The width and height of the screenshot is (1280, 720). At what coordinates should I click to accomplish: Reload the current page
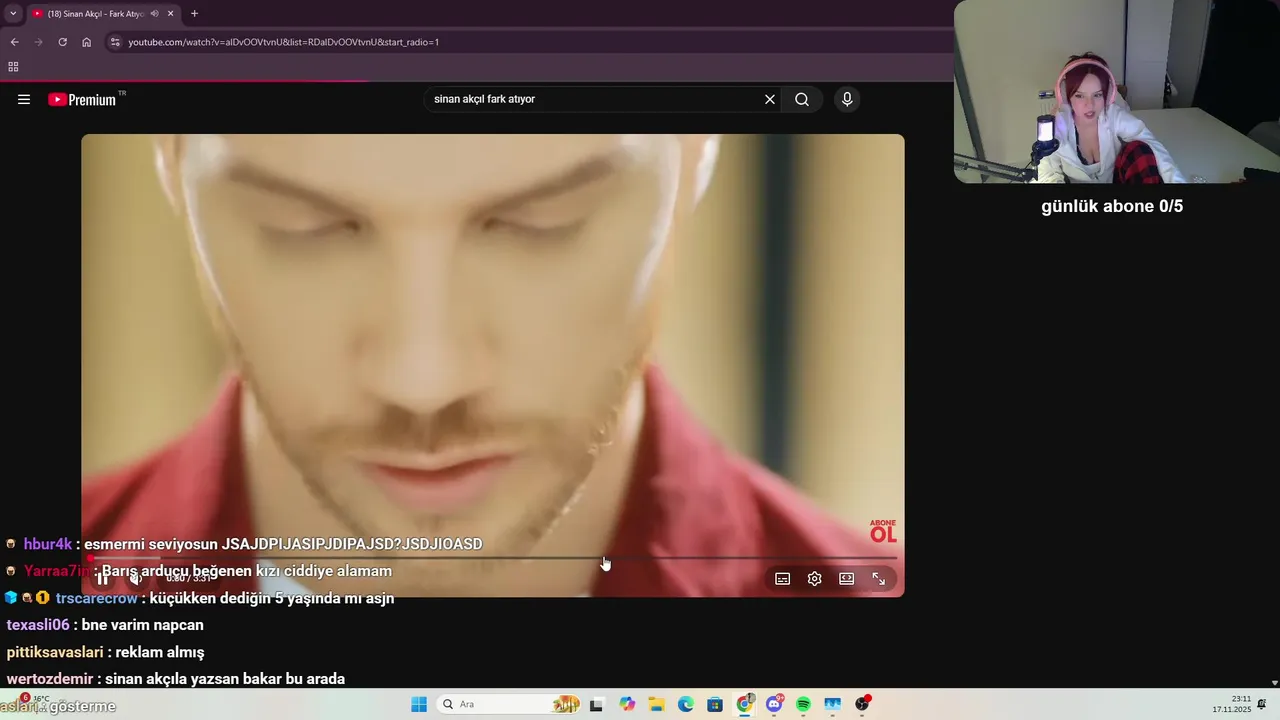(x=62, y=42)
